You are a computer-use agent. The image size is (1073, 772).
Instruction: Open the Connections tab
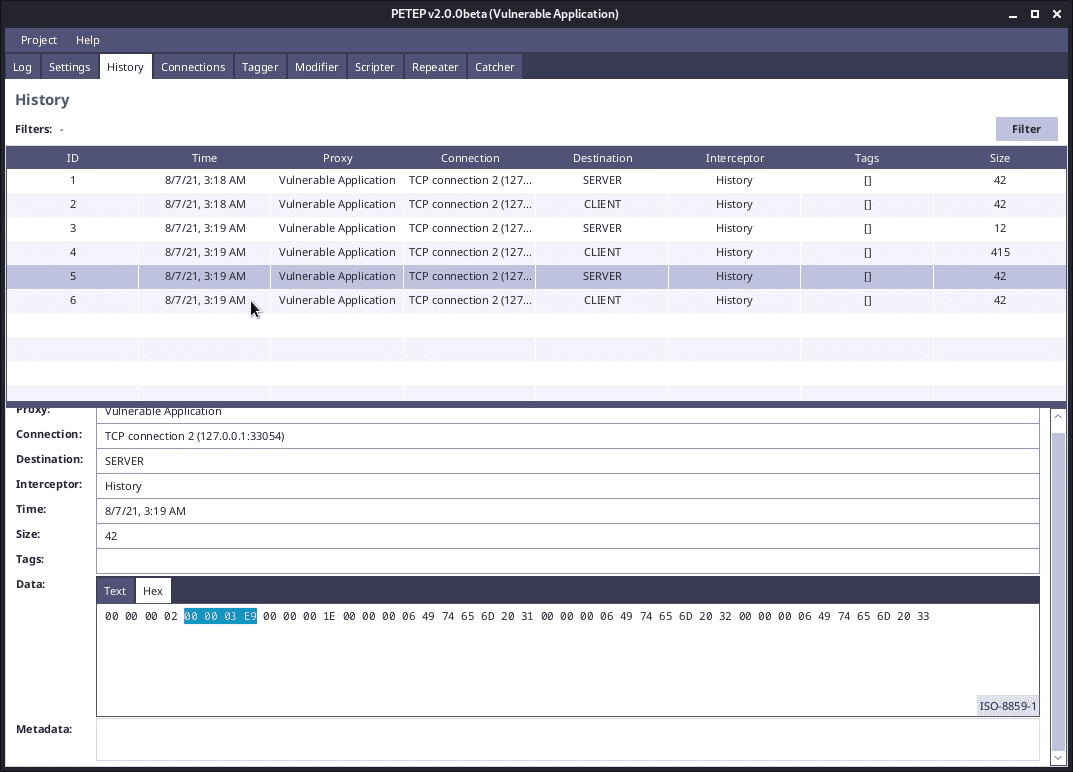point(193,67)
